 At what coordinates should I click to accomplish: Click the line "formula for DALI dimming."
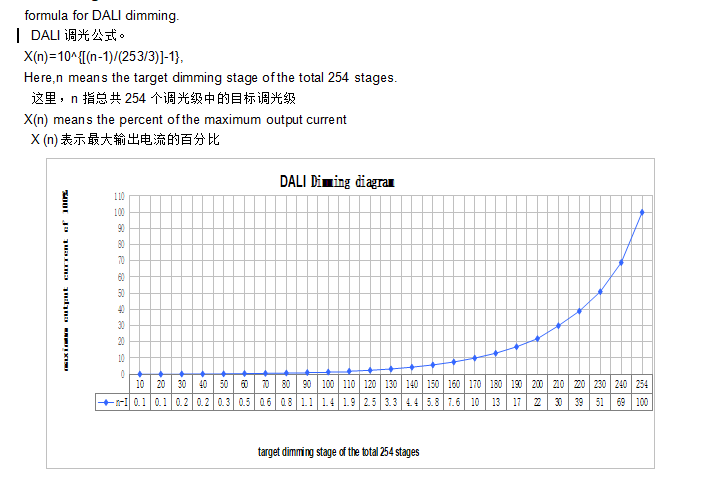[x=102, y=15]
